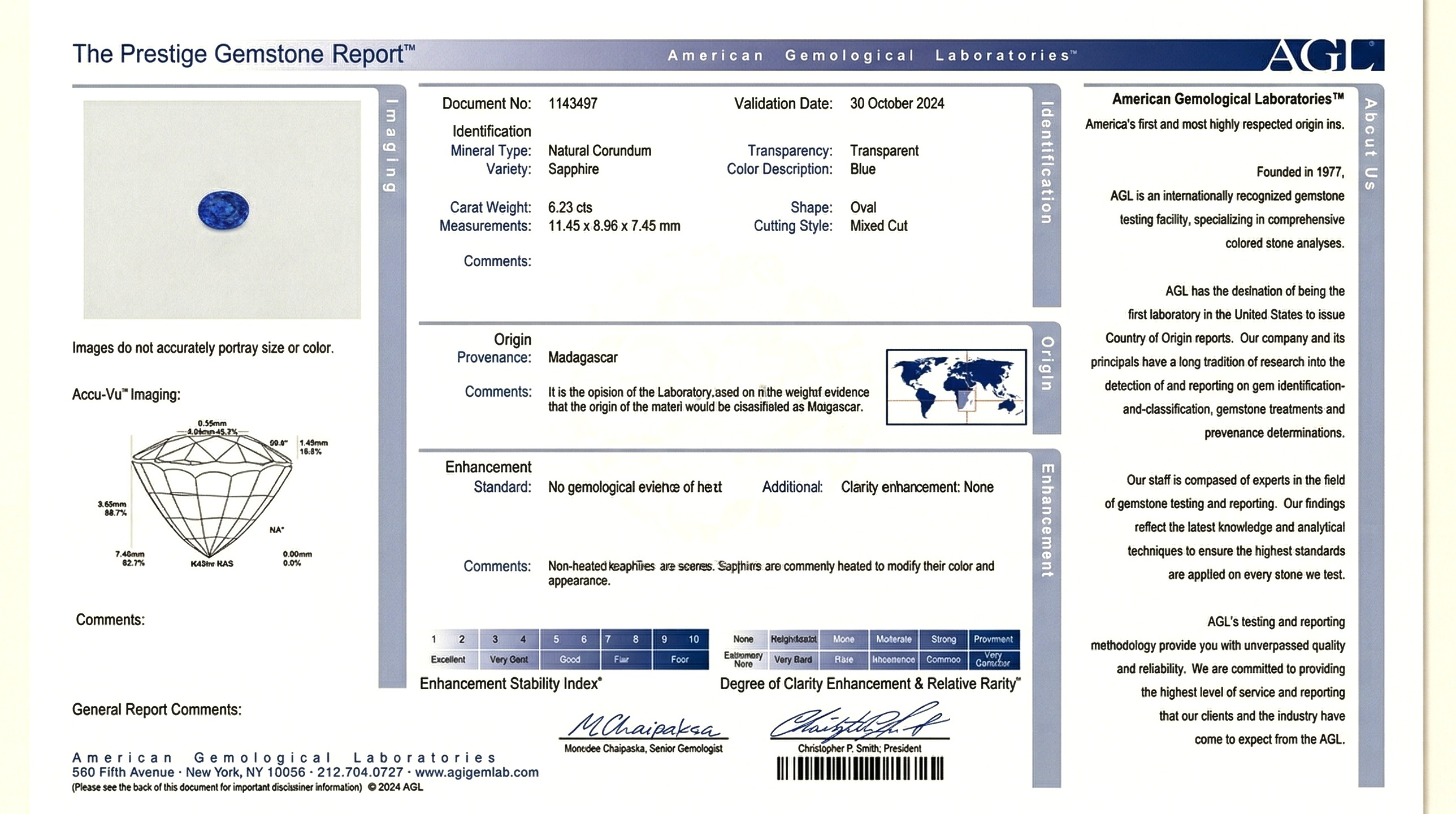The width and height of the screenshot is (1456, 814).
Task: Click Degree of Clarity Enhancement & Relative Rarity caption
Action: pos(870,684)
